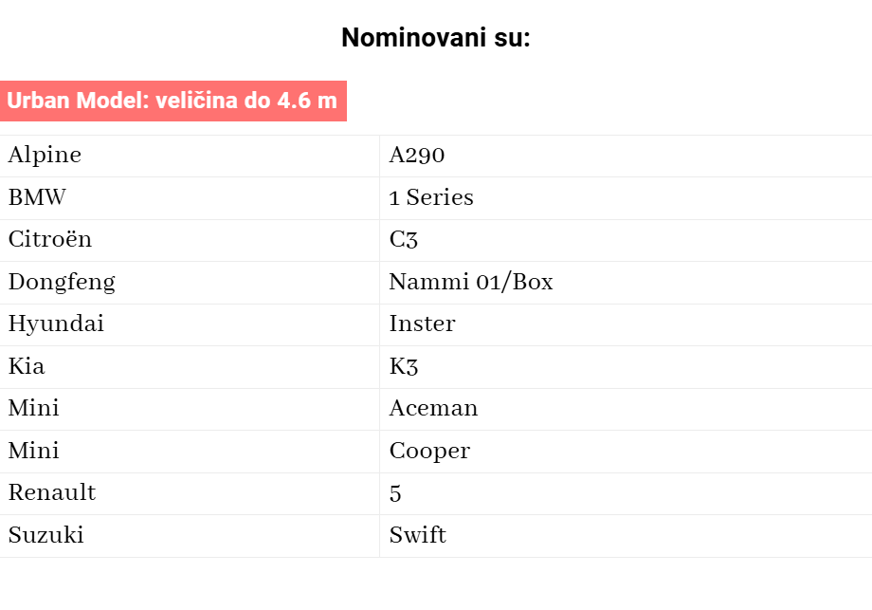Select the A290 model cell
The image size is (872, 610).
626,156
